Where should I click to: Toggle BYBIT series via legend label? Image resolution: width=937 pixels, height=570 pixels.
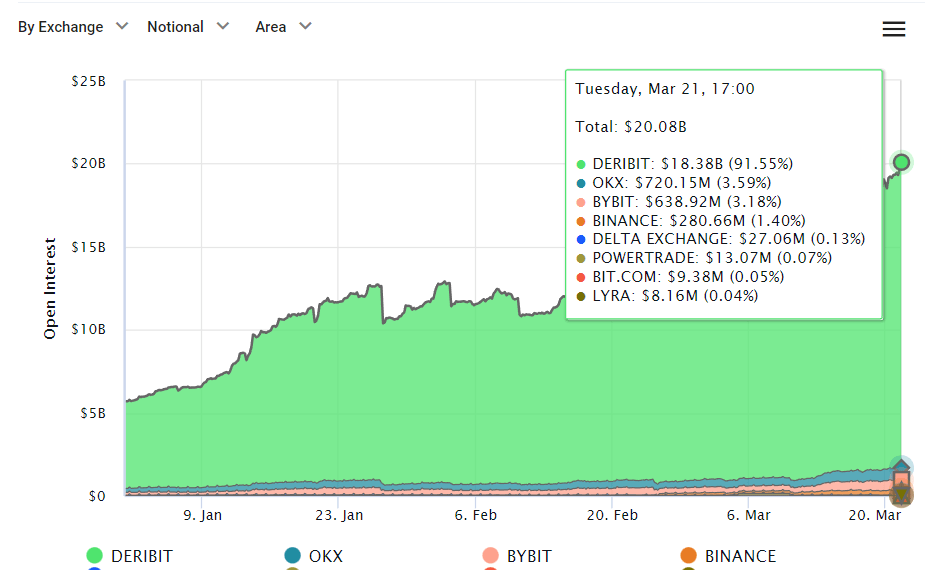point(529,556)
